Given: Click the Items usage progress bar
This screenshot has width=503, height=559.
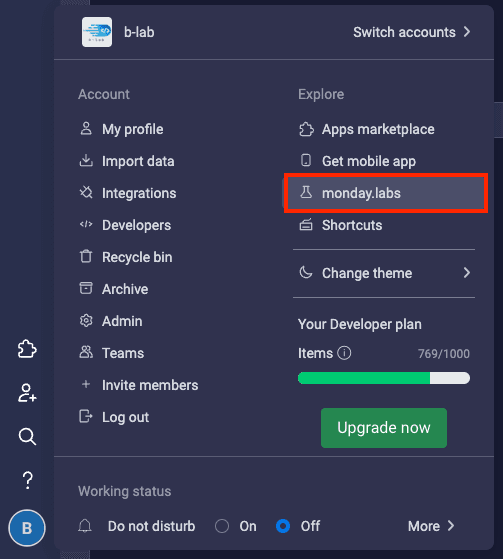Looking at the screenshot, I should 384,378.
